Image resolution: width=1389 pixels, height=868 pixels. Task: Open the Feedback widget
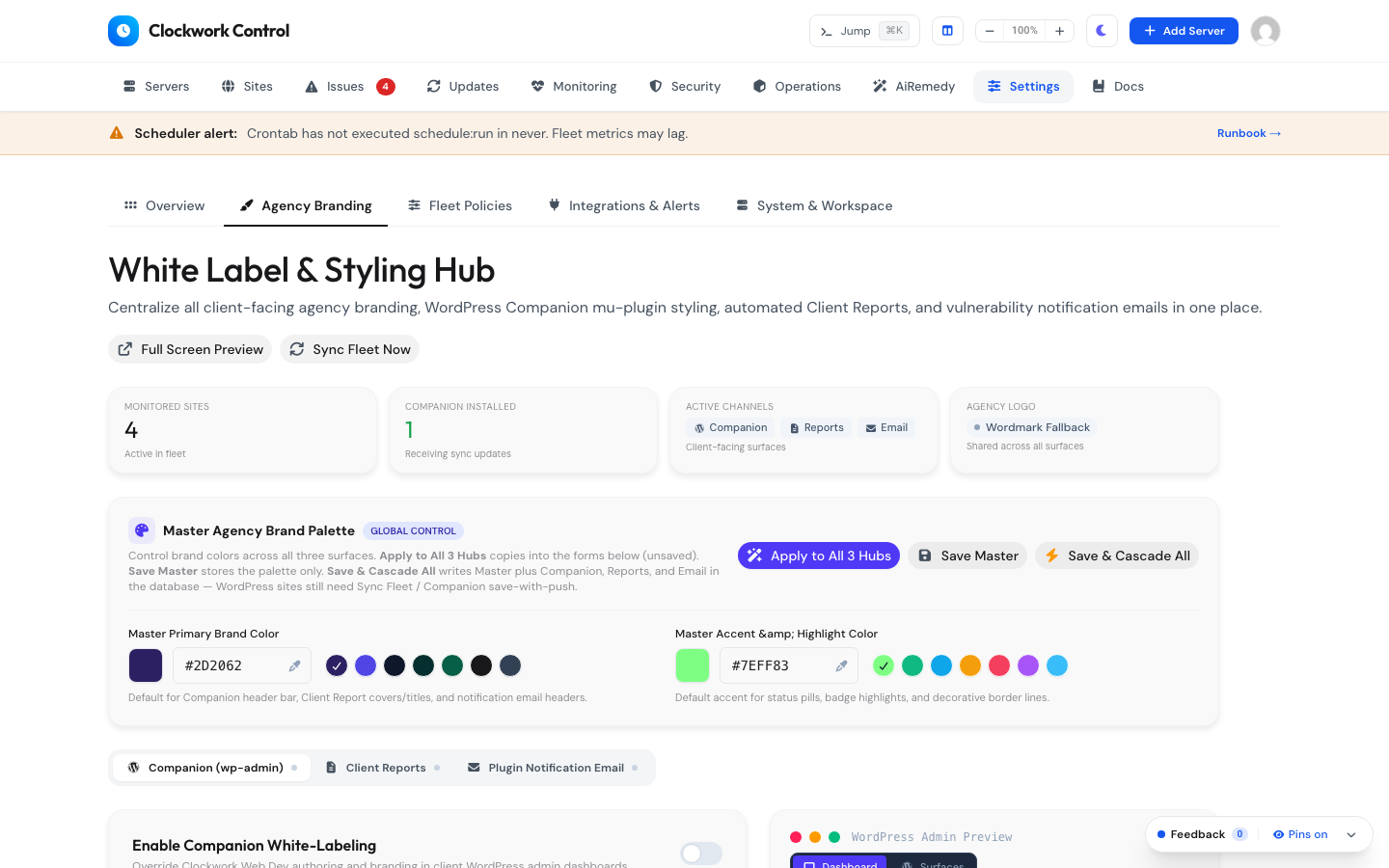[x=1202, y=834]
